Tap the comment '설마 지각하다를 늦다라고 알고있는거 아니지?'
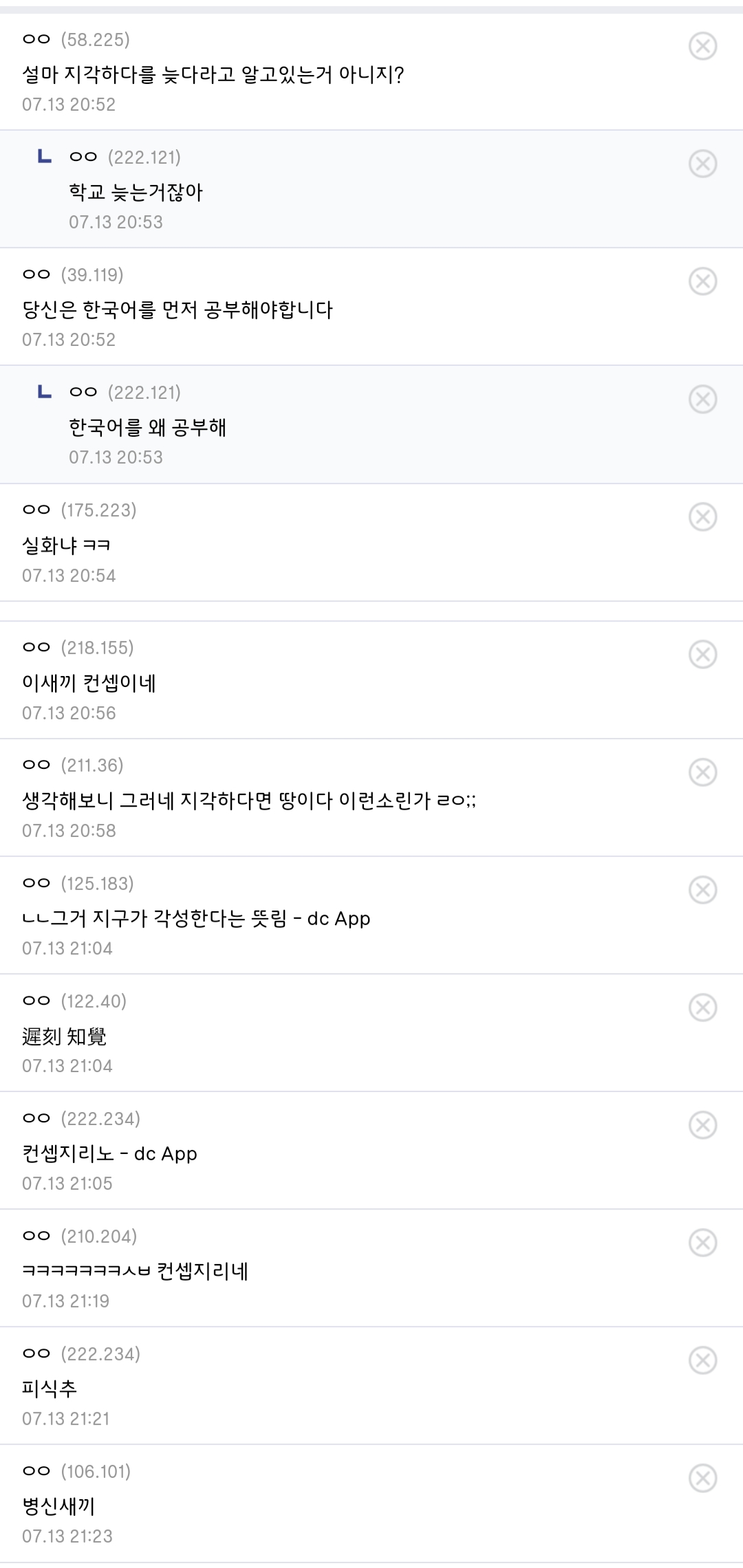This screenshot has width=743, height=1568. click(x=213, y=75)
